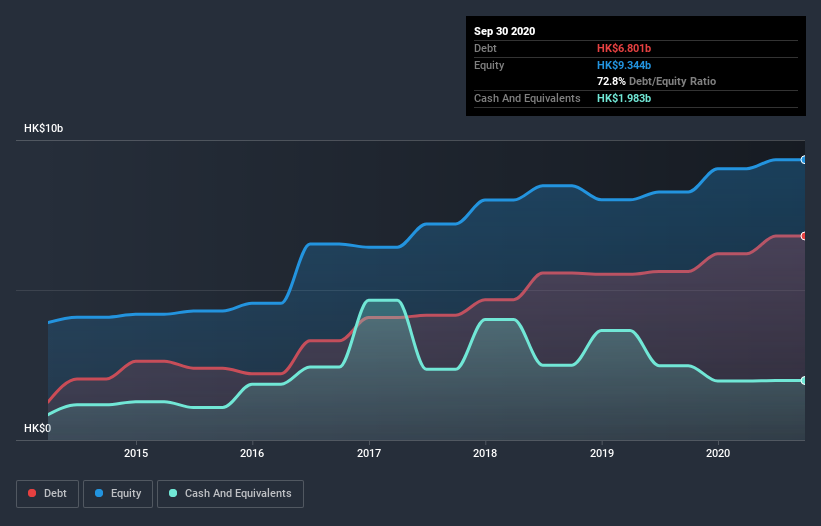Click the 2016 x-axis label

252,453
